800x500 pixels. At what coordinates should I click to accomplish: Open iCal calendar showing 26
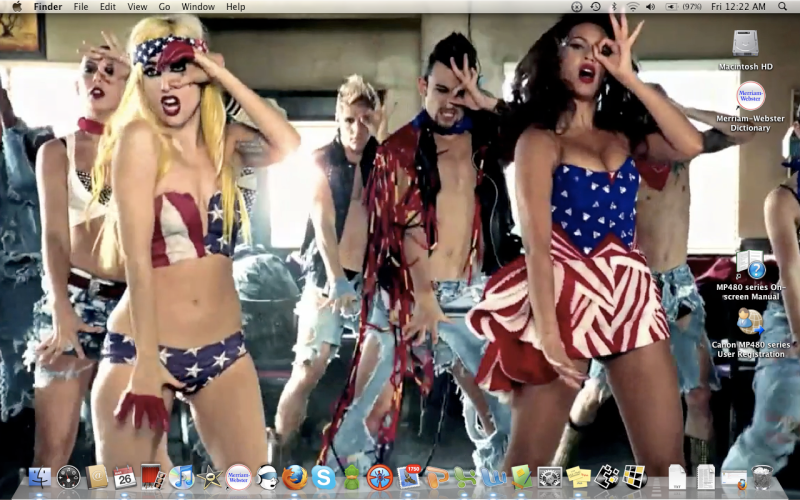pos(125,478)
